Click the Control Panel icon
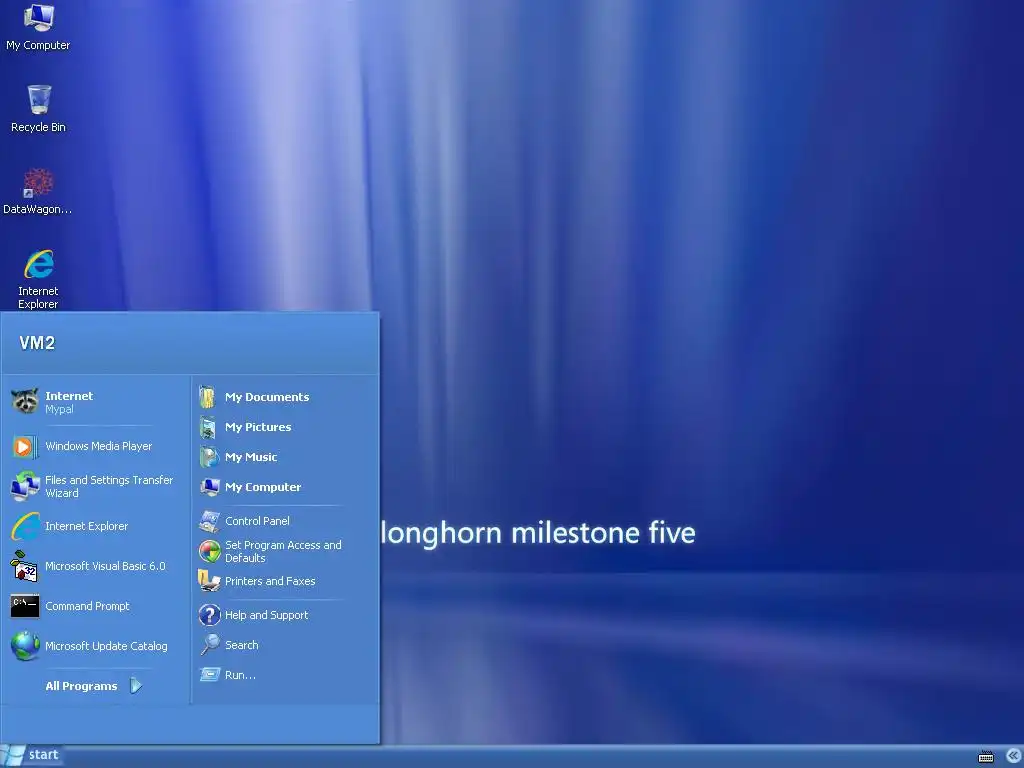This screenshot has height=768, width=1024. point(210,521)
